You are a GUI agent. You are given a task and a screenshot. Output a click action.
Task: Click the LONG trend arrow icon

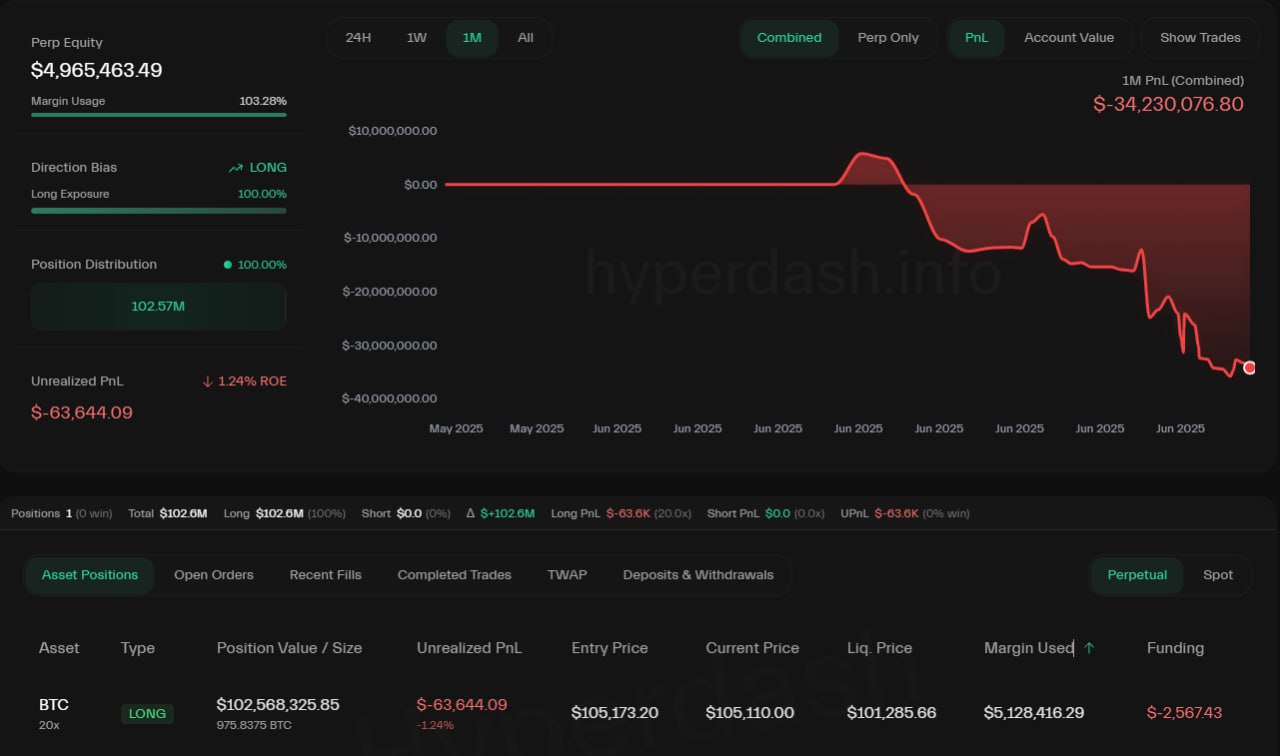236,168
